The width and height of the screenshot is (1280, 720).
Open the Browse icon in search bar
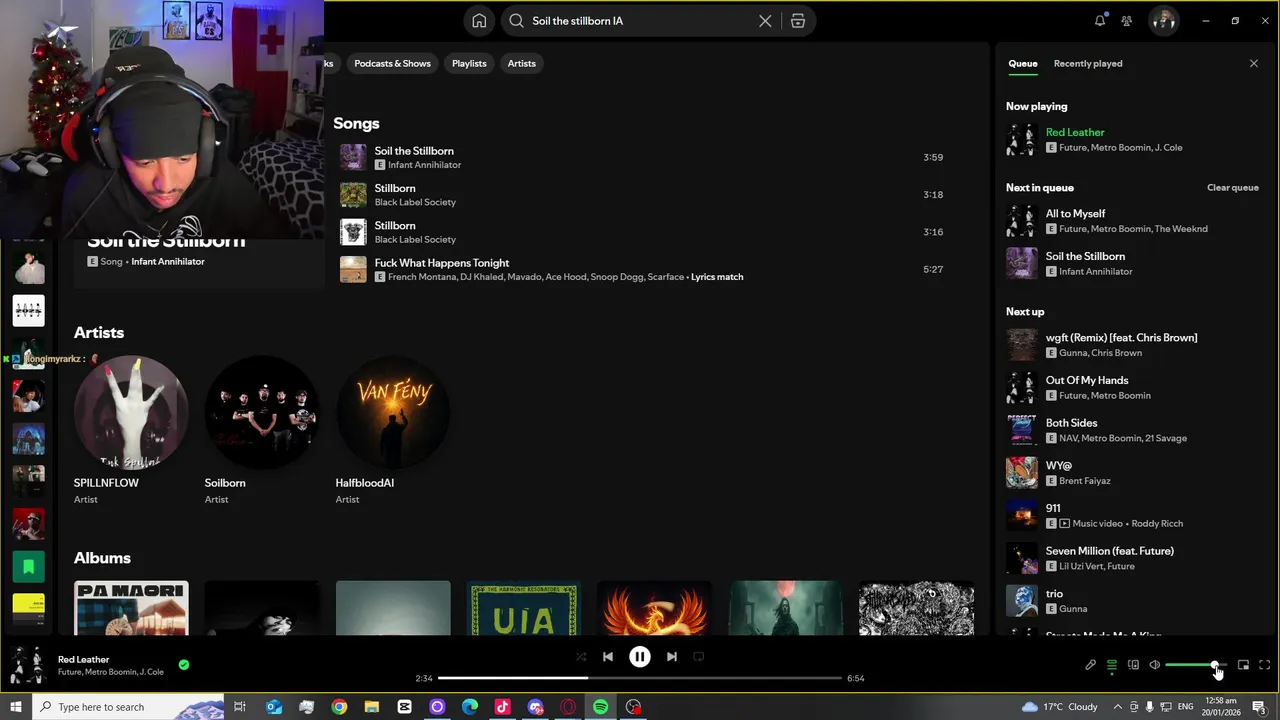(x=798, y=21)
